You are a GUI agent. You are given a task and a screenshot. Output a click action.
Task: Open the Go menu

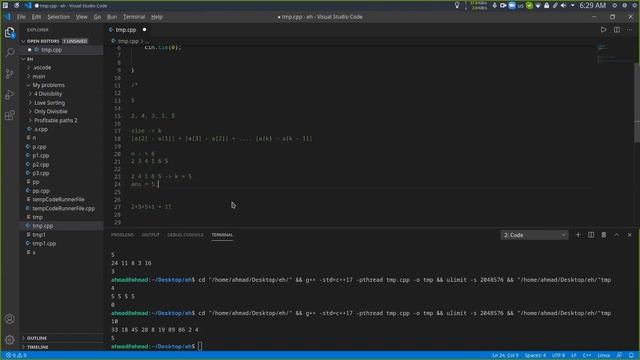(x=97, y=17)
